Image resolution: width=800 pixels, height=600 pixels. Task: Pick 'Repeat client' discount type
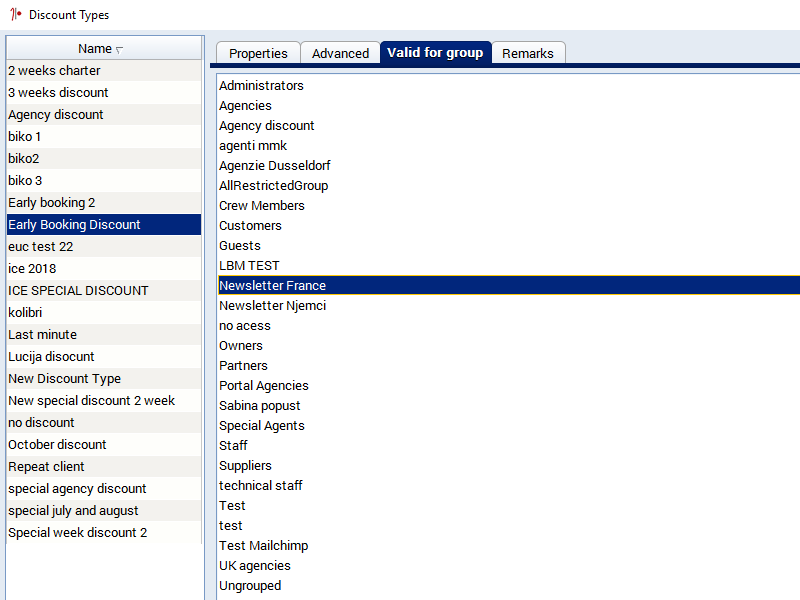(46, 467)
